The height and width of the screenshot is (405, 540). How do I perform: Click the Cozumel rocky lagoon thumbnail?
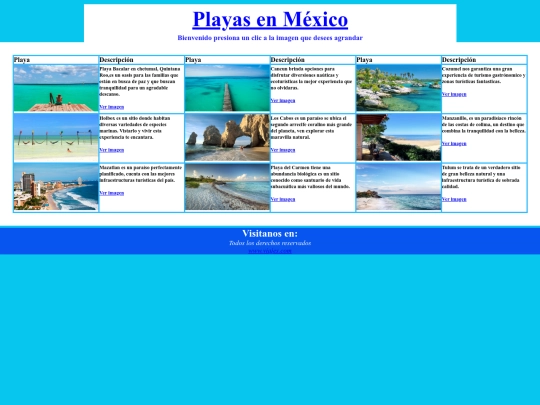click(398, 88)
